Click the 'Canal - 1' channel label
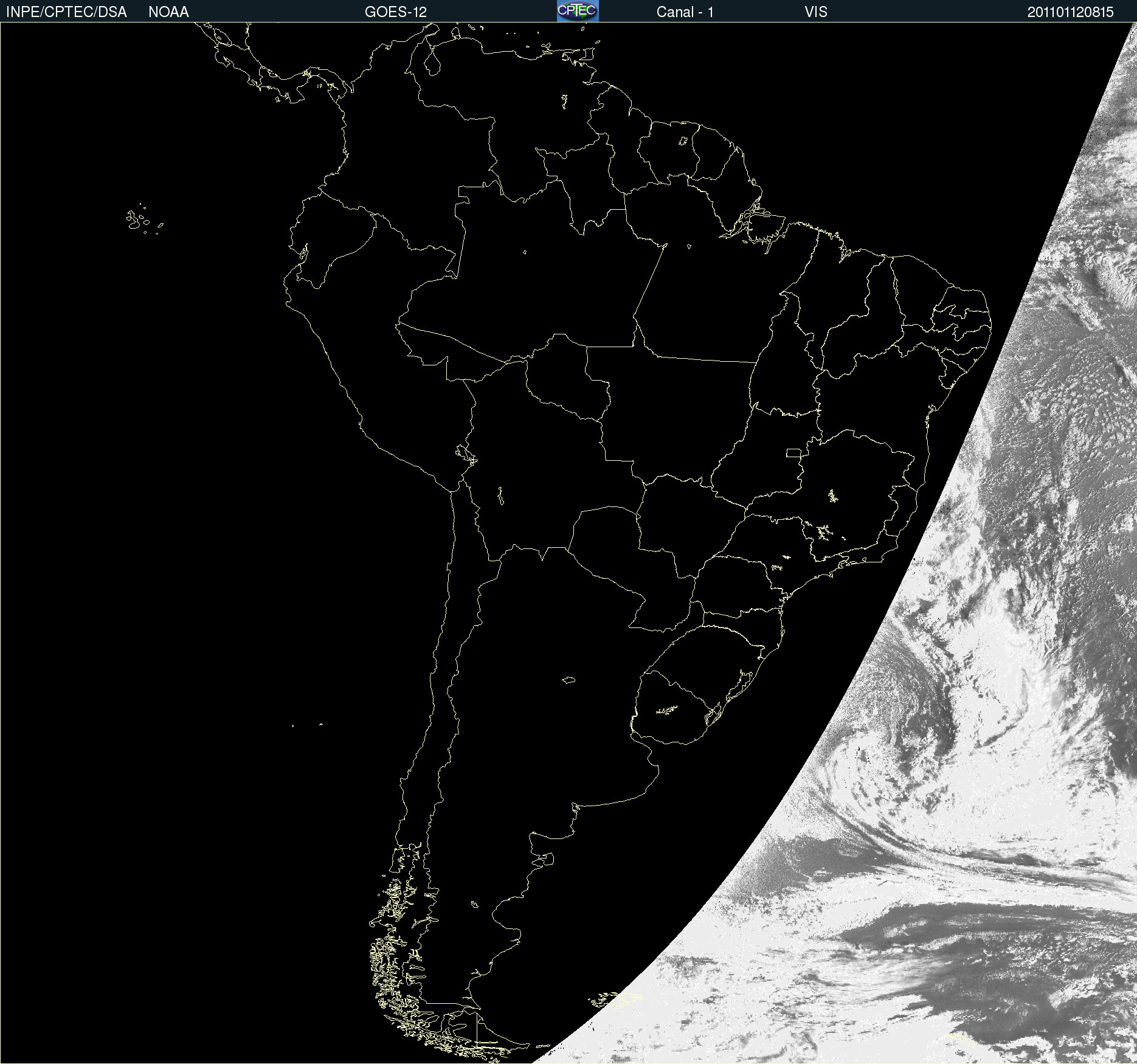The width and height of the screenshot is (1137, 1064). (685, 12)
